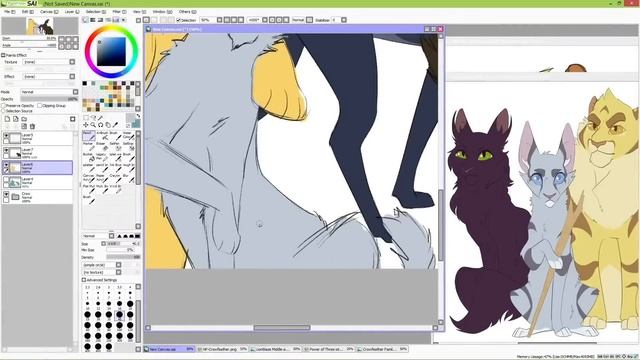The width and height of the screenshot is (640, 360).
Task: Select the Lasso tool
Action: pos(93,118)
